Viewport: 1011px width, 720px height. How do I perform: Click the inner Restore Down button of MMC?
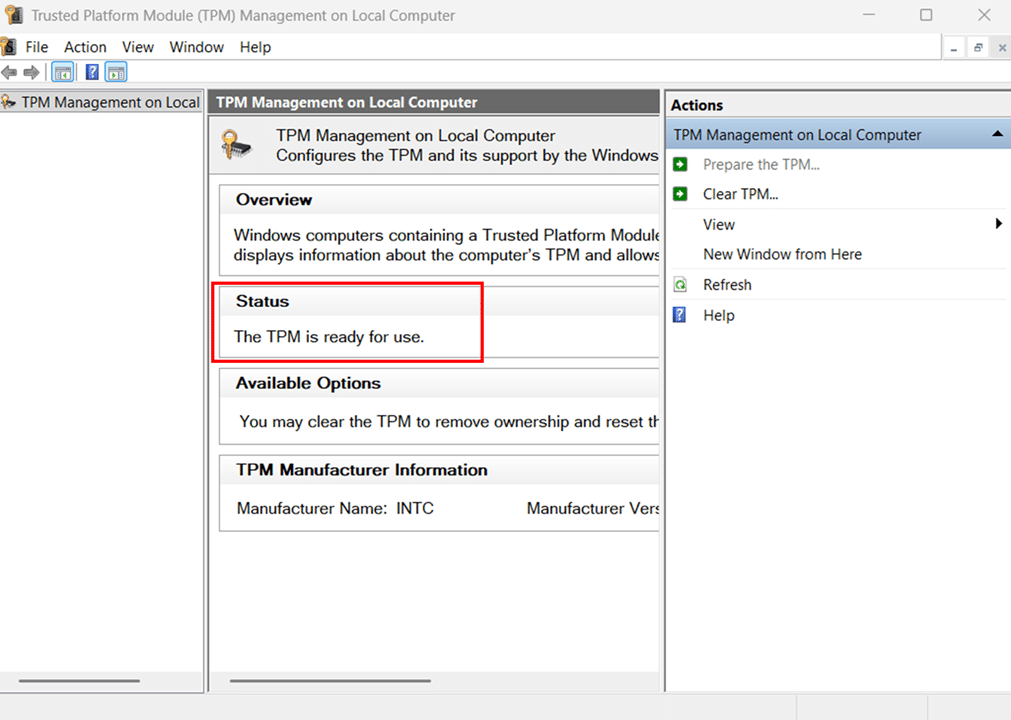(x=978, y=47)
